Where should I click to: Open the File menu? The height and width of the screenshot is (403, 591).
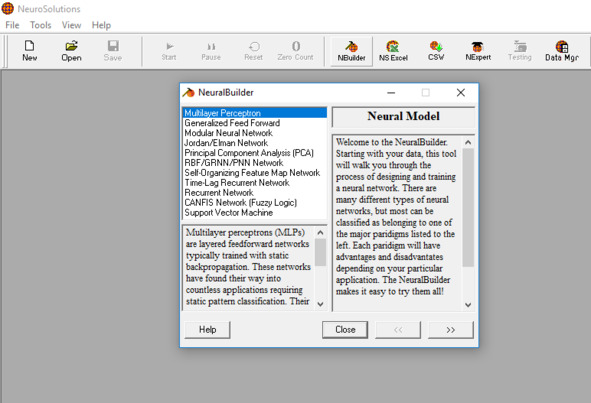[12, 25]
